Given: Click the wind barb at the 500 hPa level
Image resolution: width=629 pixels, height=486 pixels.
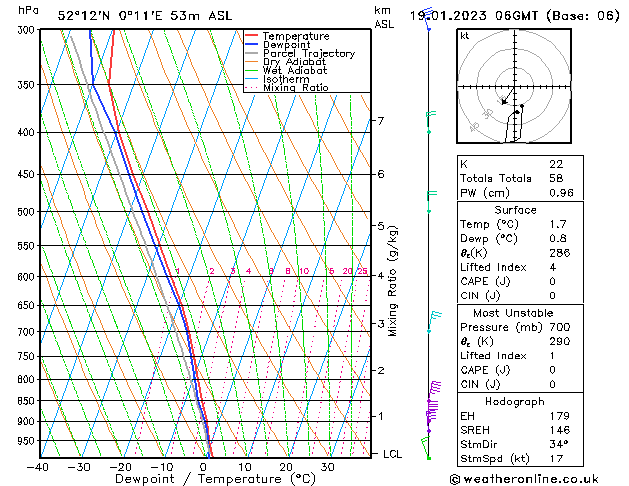Looking at the screenshot, I should click(431, 201).
